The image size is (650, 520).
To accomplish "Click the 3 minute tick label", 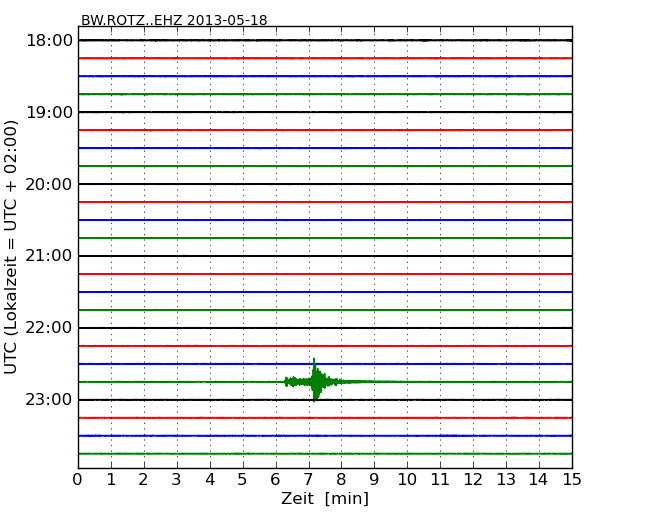I will 177,479.
